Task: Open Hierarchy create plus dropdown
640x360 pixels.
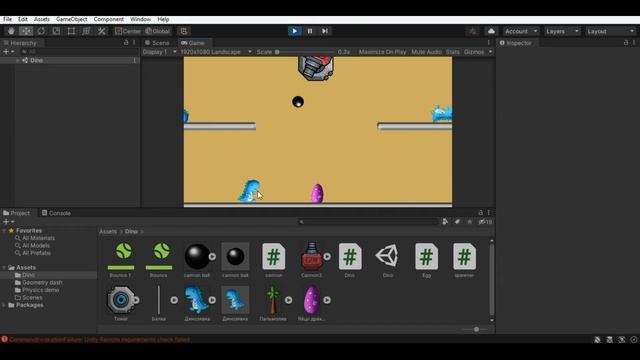Action: (x=8, y=52)
